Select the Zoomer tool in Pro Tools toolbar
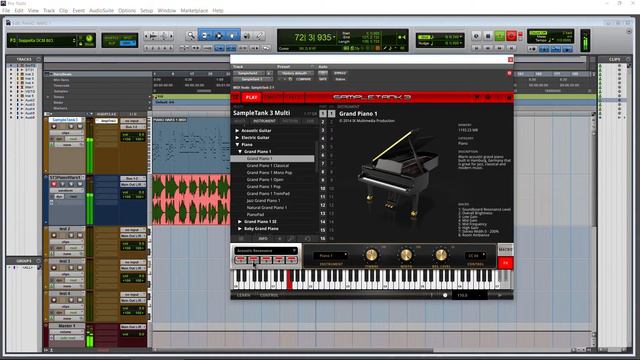The width and height of the screenshot is (640, 360). point(191,36)
